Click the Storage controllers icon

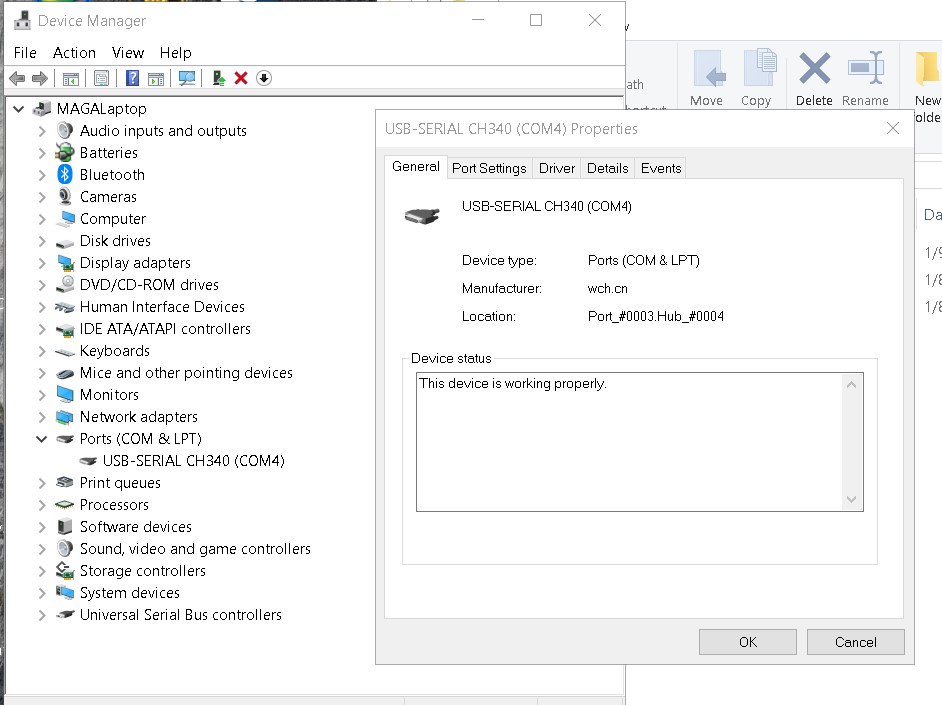(65, 570)
